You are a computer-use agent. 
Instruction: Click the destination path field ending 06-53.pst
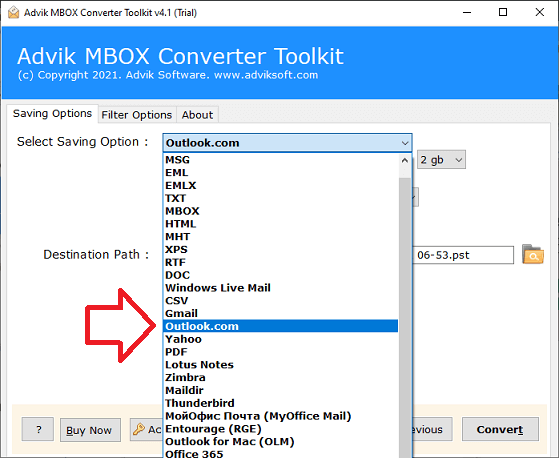pos(463,255)
